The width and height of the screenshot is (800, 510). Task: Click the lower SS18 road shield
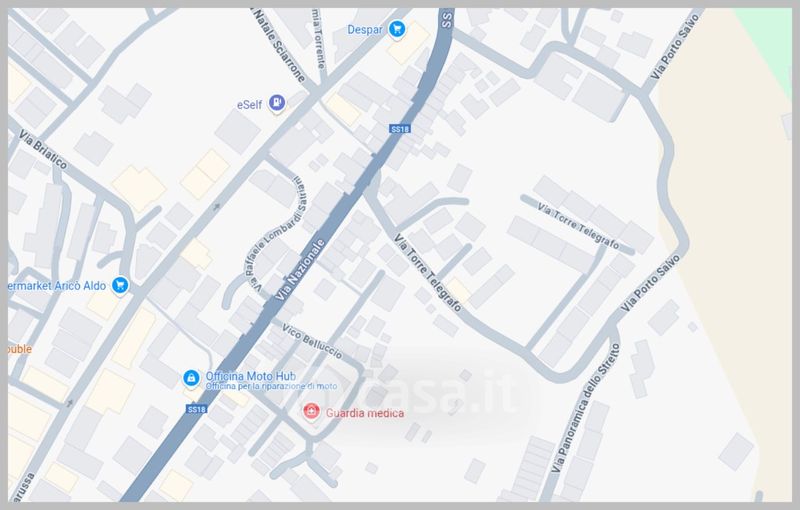(196, 409)
